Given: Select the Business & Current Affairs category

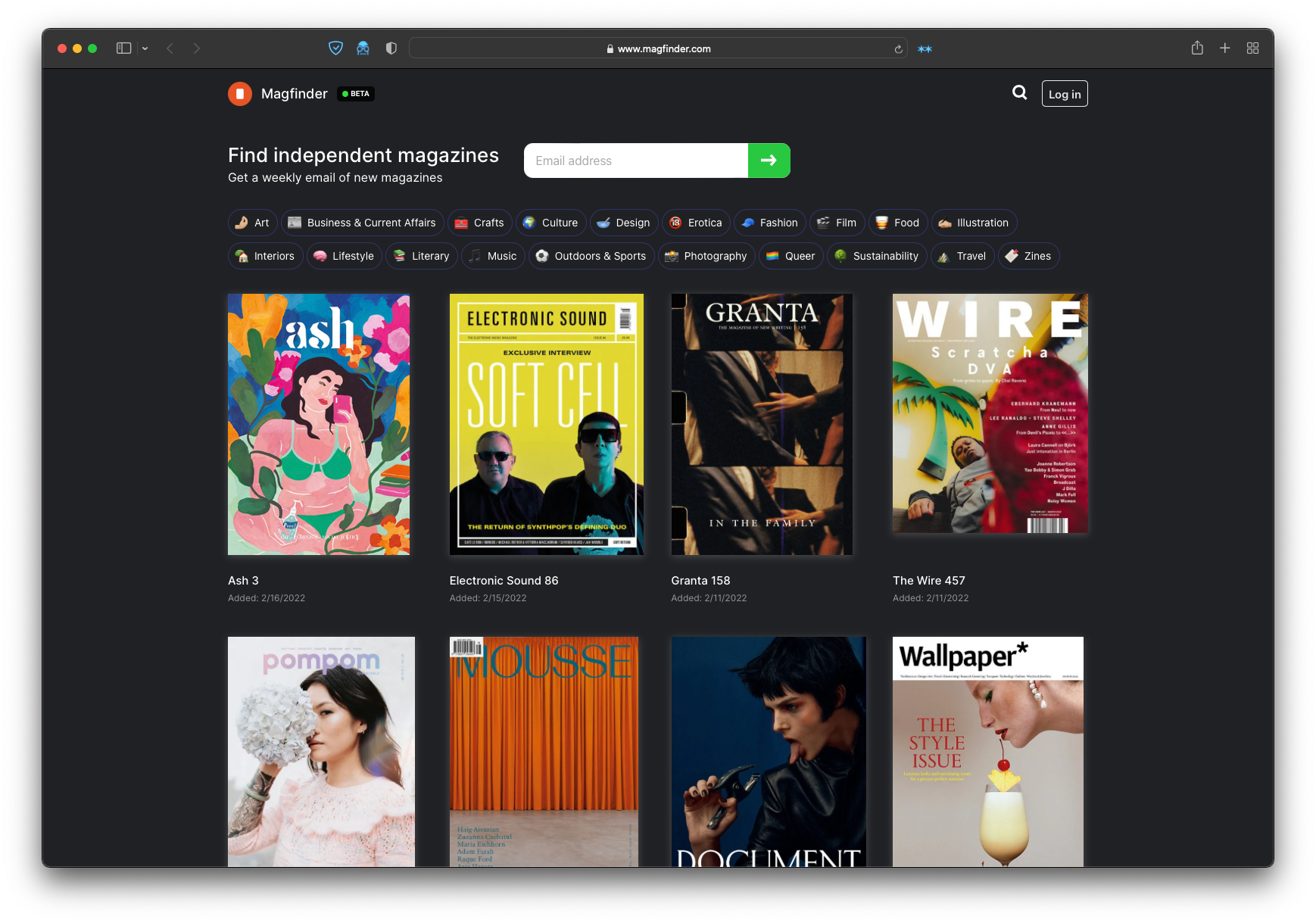Looking at the screenshot, I should coord(362,223).
